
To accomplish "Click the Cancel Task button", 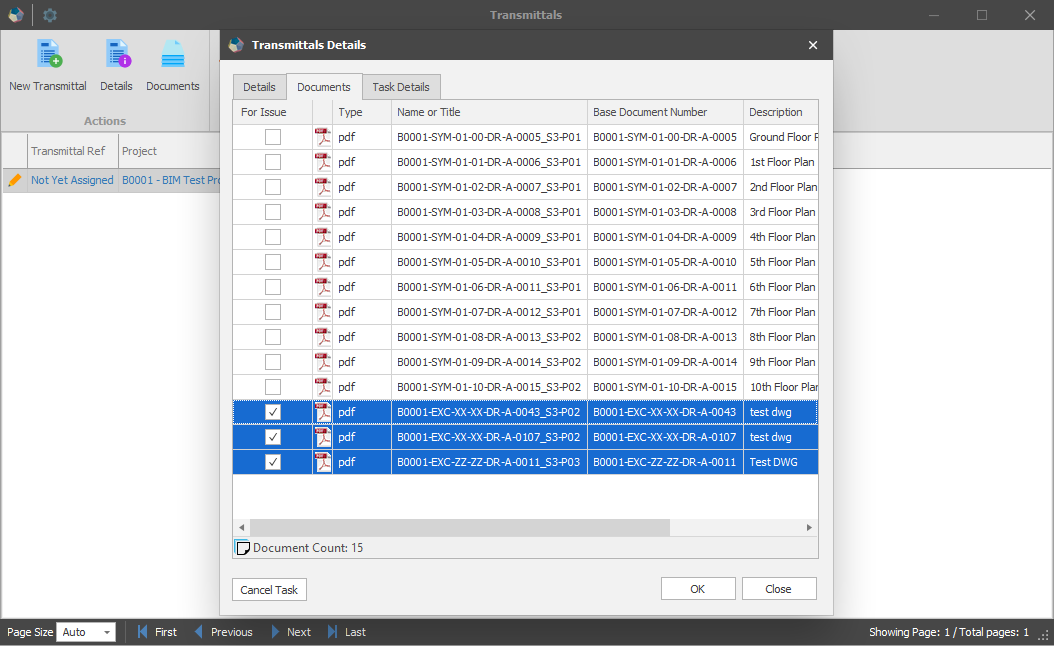I will point(269,589).
